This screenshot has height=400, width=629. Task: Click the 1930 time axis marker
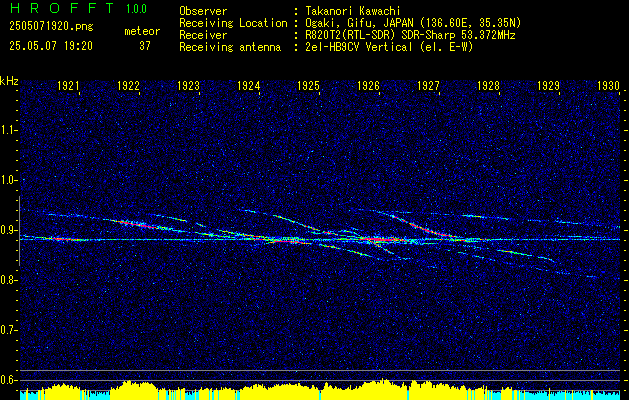tap(609, 85)
